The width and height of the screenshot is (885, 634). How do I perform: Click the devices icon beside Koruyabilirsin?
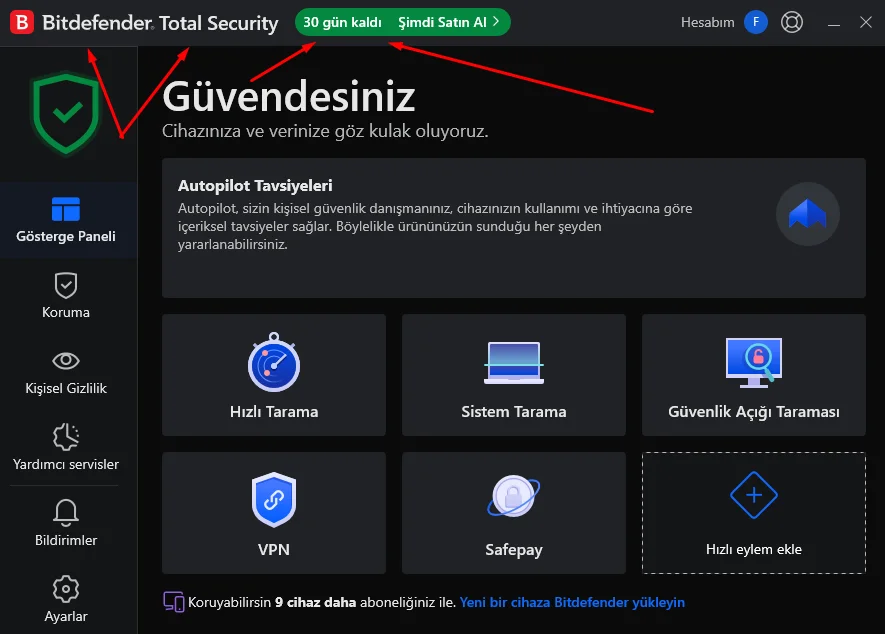(174, 602)
